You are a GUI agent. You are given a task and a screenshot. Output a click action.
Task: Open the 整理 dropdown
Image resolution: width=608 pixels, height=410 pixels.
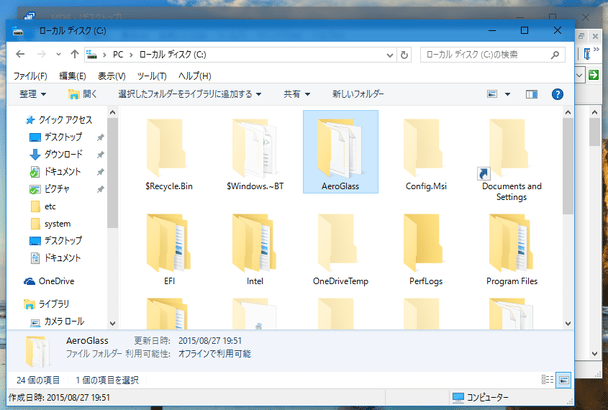33,94
